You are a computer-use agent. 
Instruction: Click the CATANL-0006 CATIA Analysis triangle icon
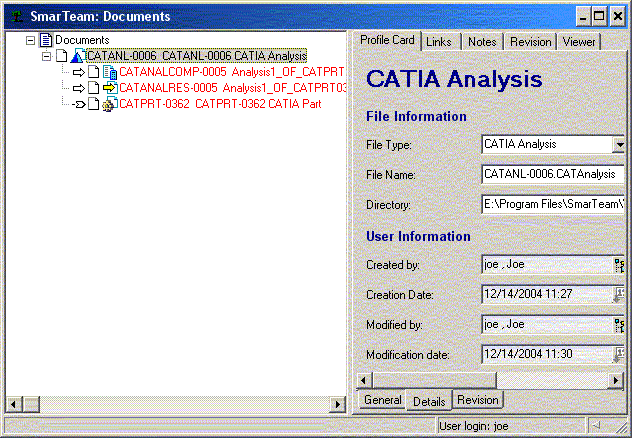(x=77, y=56)
